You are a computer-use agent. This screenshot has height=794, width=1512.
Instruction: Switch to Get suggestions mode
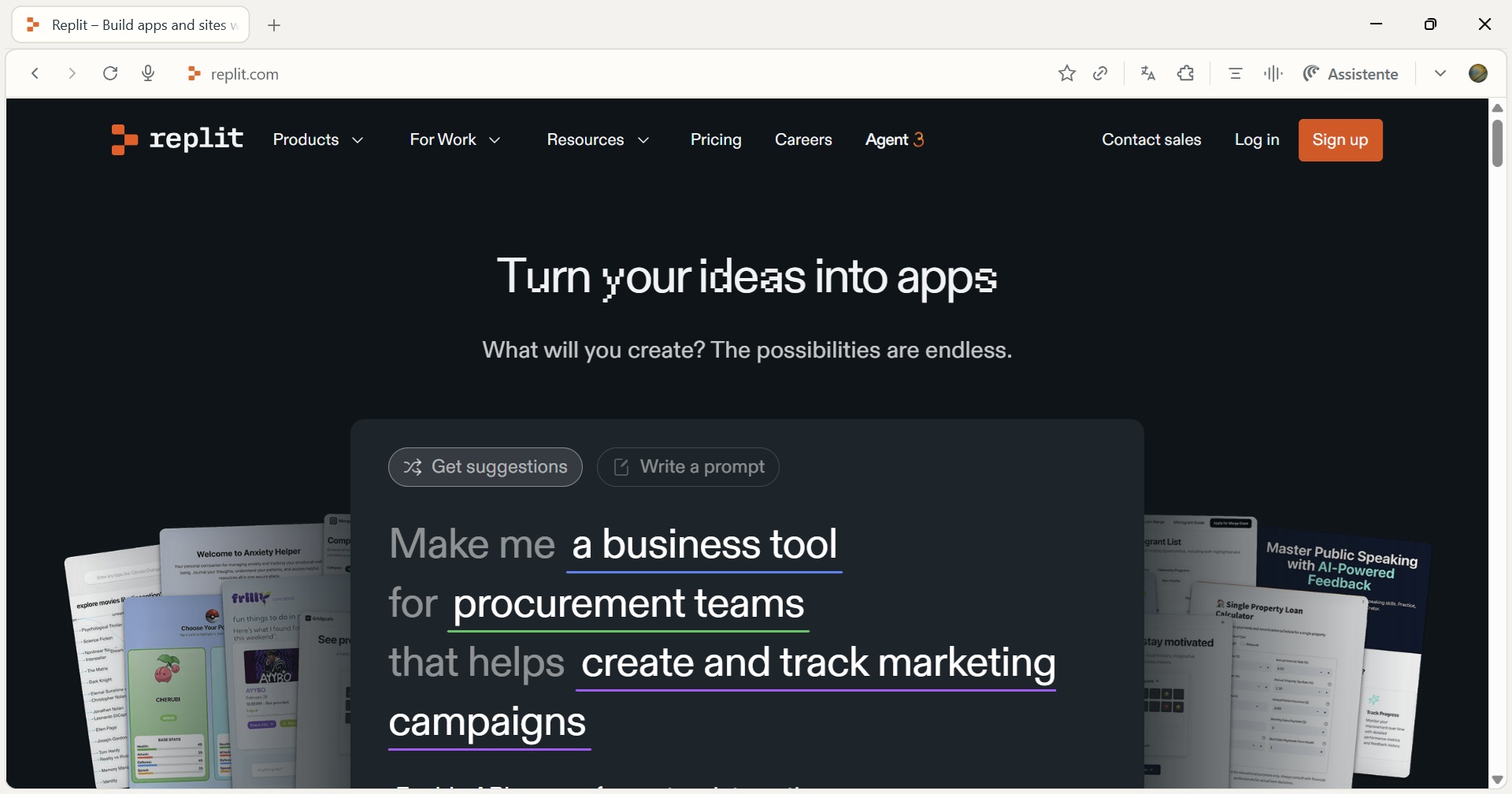click(485, 467)
